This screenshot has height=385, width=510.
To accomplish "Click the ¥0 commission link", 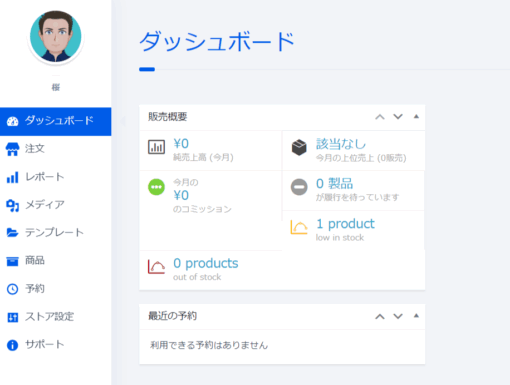I will (x=181, y=195).
